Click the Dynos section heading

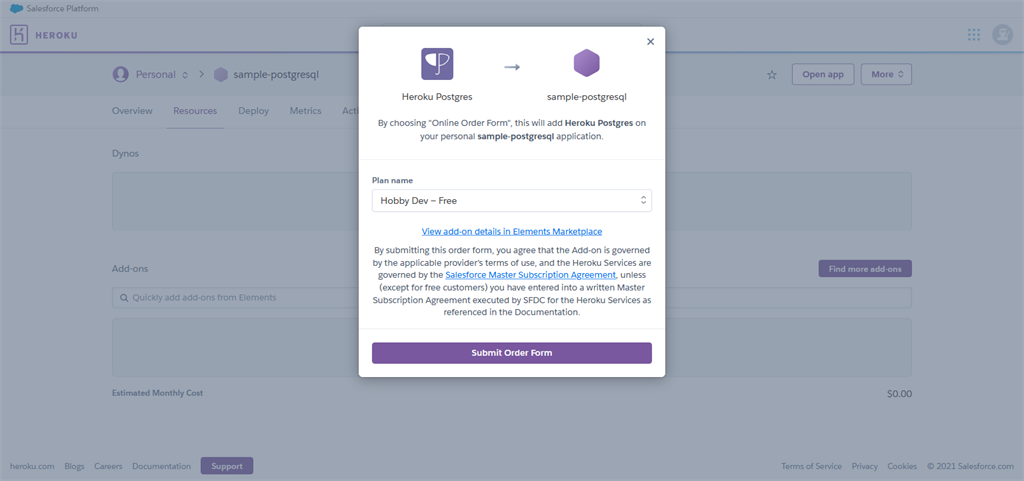coord(125,153)
